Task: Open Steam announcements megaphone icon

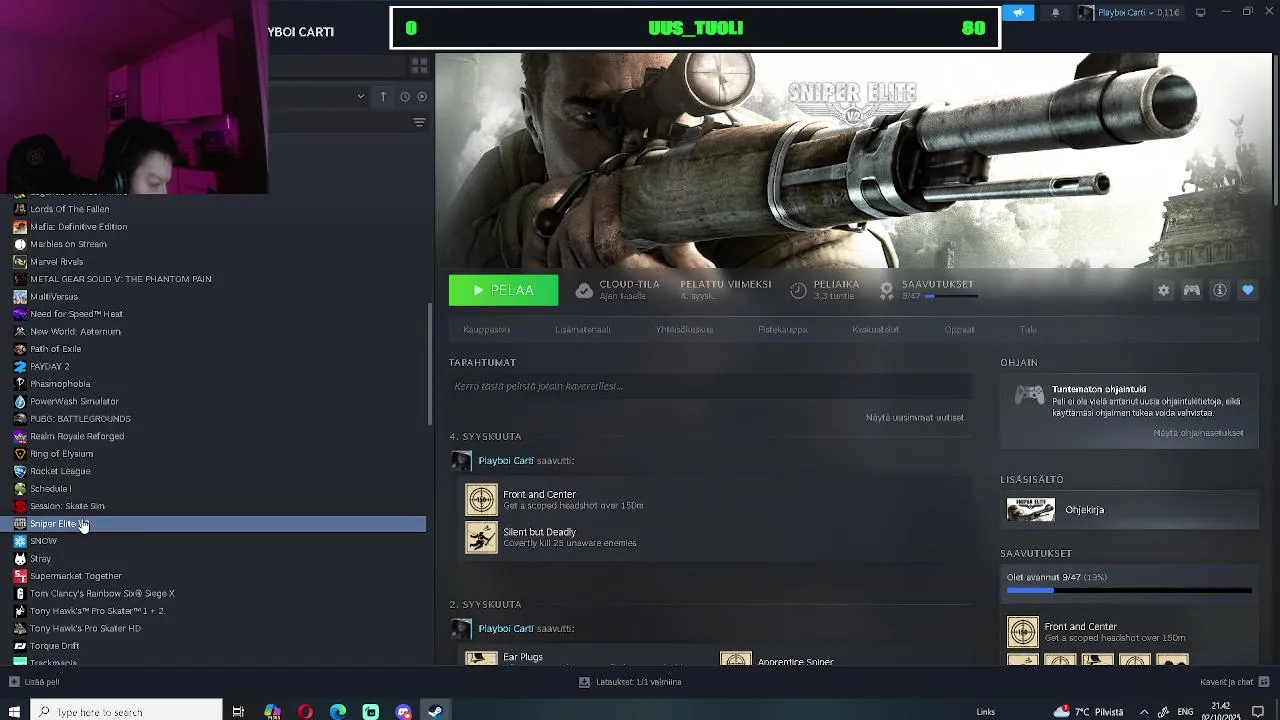Action: (x=1018, y=13)
